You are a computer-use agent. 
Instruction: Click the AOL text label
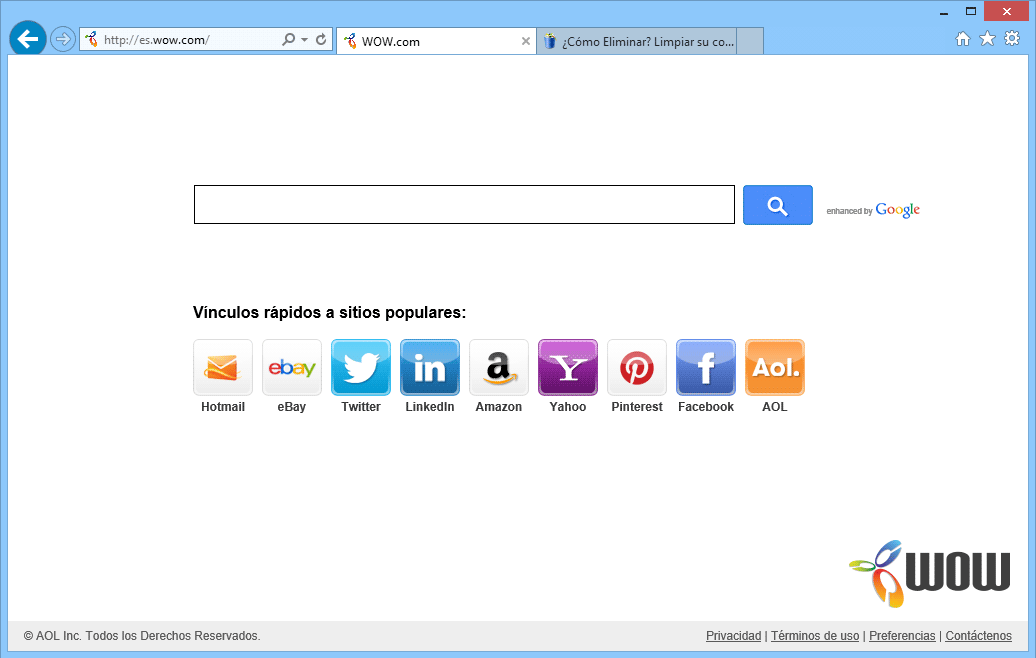tap(775, 407)
